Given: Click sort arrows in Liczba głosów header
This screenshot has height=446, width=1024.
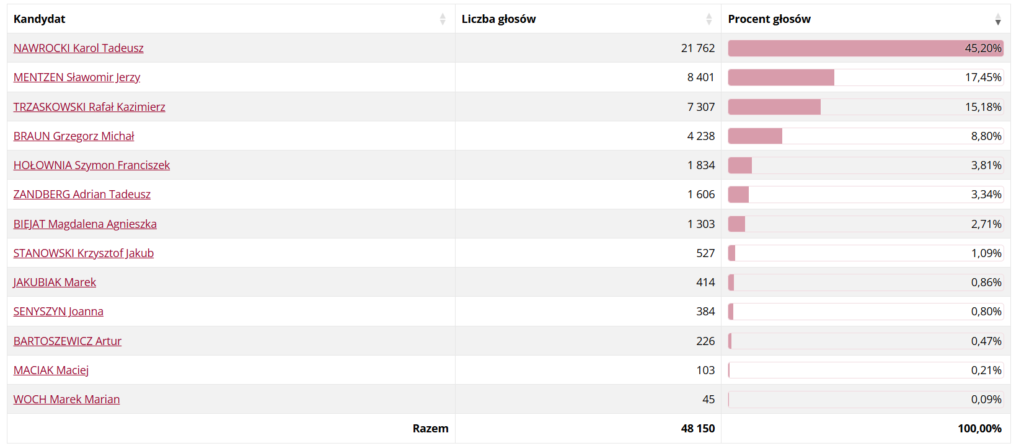Looking at the screenshot, I should [x=709, y=19].
